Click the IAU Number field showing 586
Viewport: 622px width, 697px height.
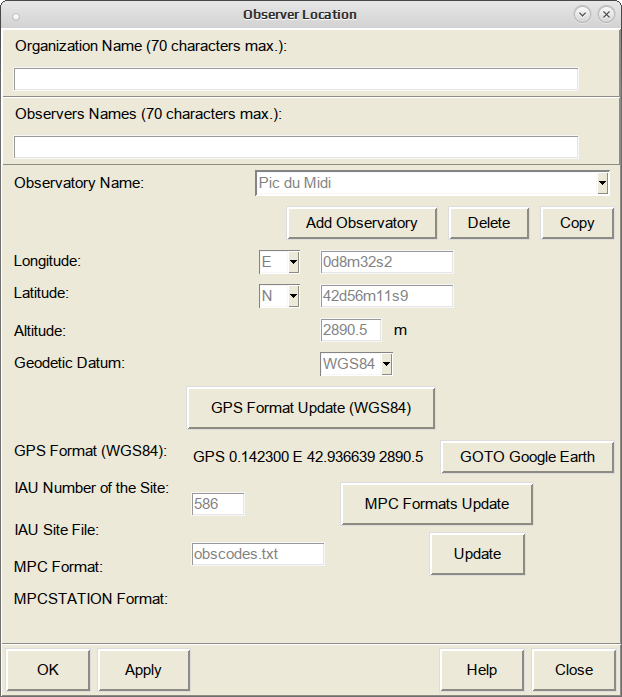(x=217, y=504)
